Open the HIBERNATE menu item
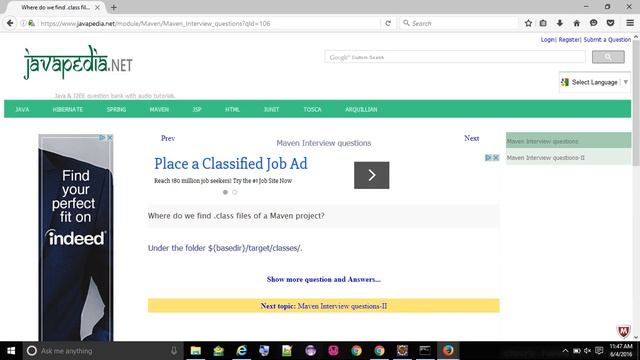The image size is (640, 360). [x=68, y=109]
